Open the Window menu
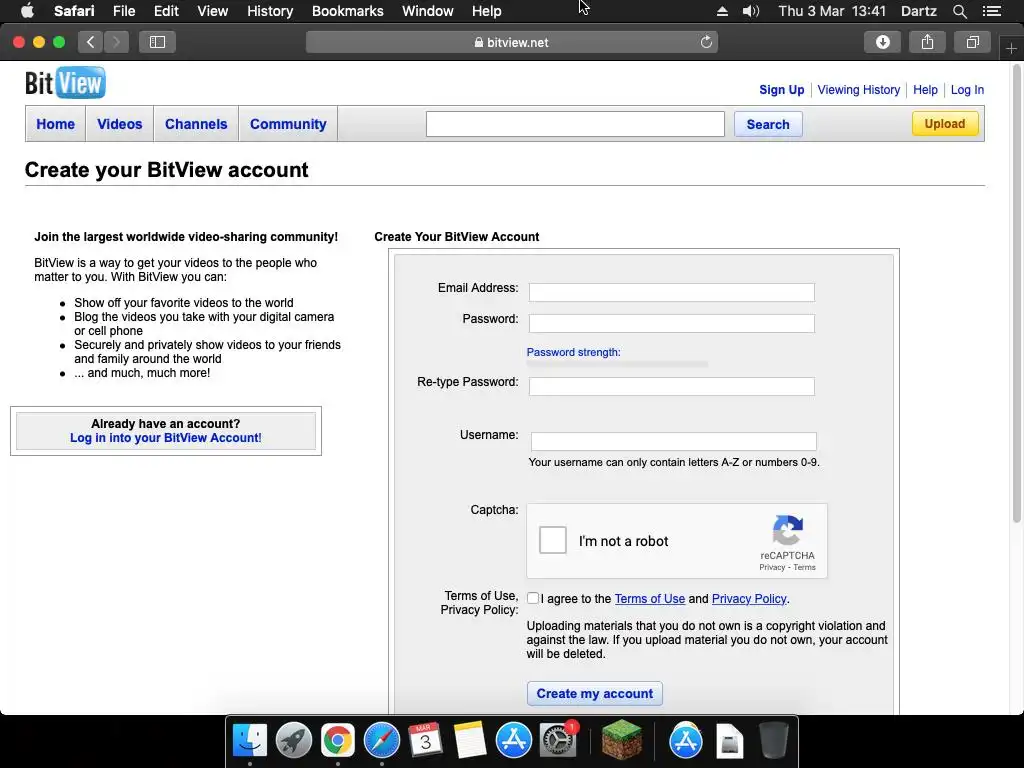1024x768 pixels. point(428,11)
